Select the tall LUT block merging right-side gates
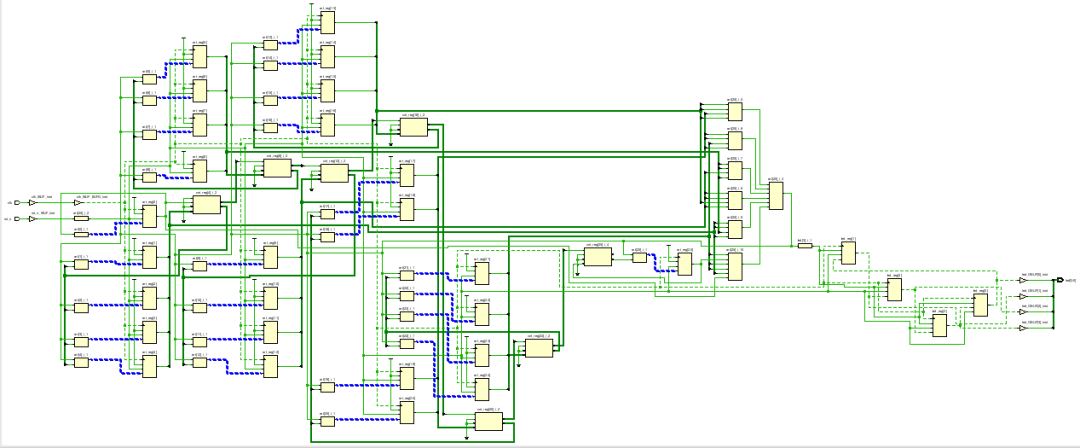 (x=776, y=196)
